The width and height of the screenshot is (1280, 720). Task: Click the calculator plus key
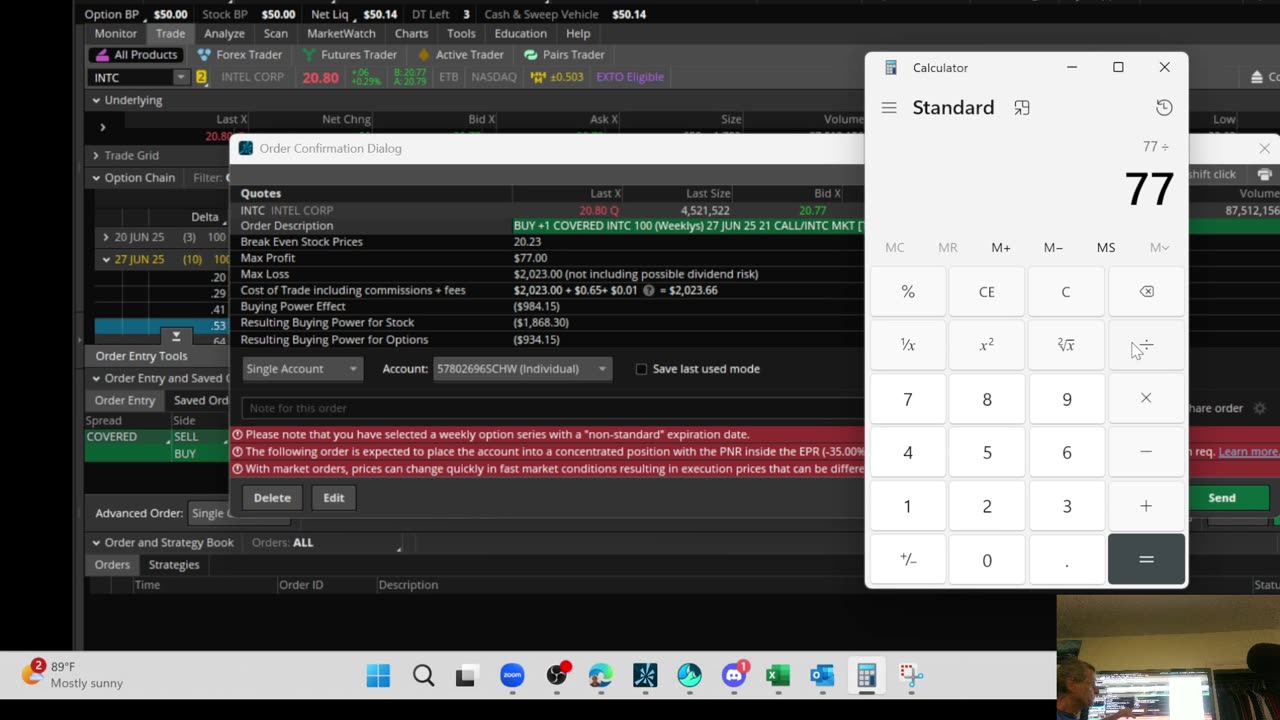tap(1146, 506)
